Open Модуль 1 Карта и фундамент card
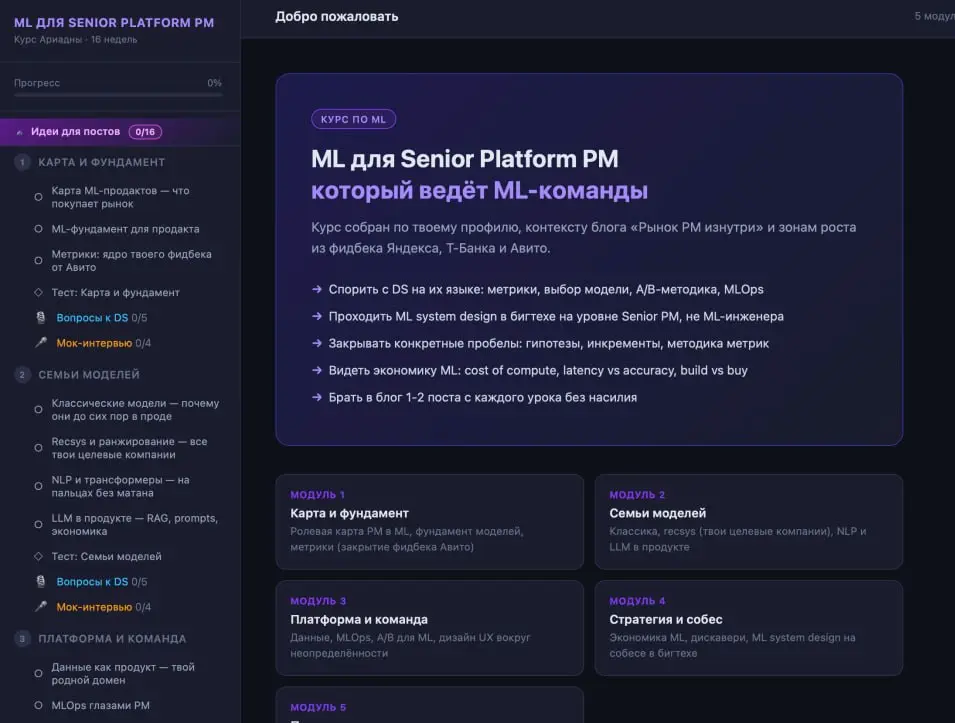The width and height of the screenshot is (955, 723). point(429,522)
